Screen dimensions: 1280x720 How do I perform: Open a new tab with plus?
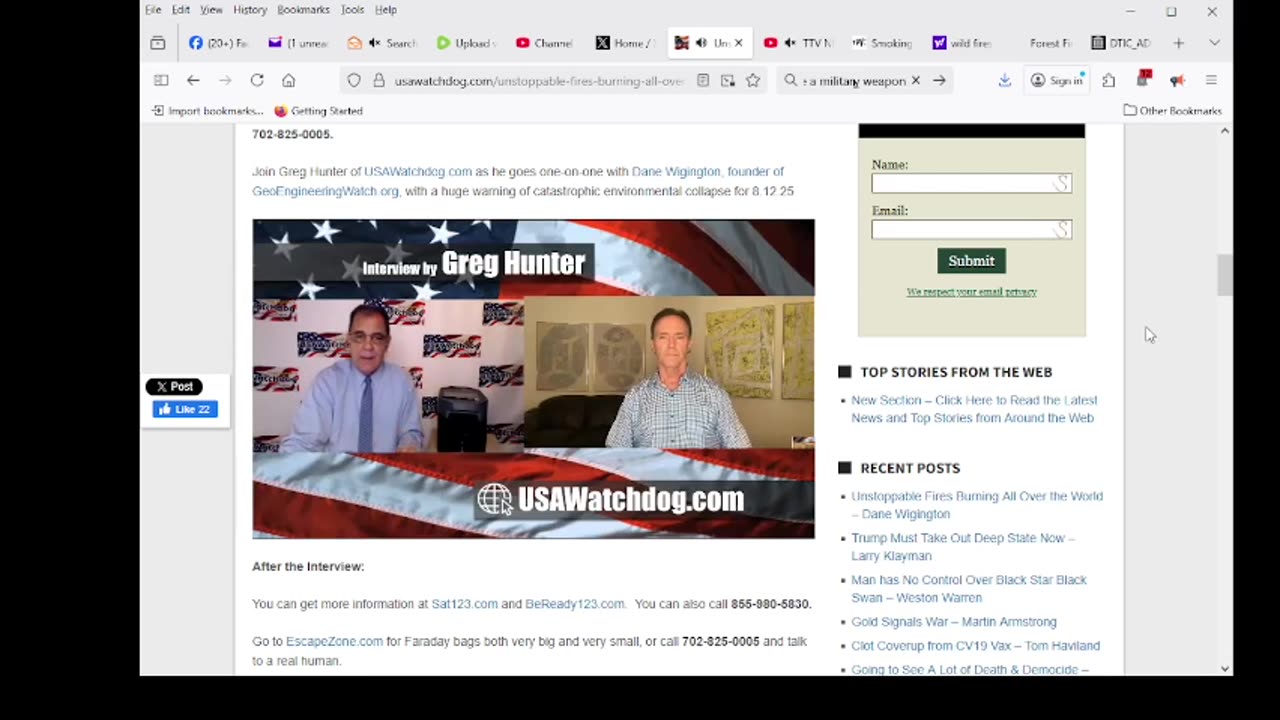coord(1179,43)
